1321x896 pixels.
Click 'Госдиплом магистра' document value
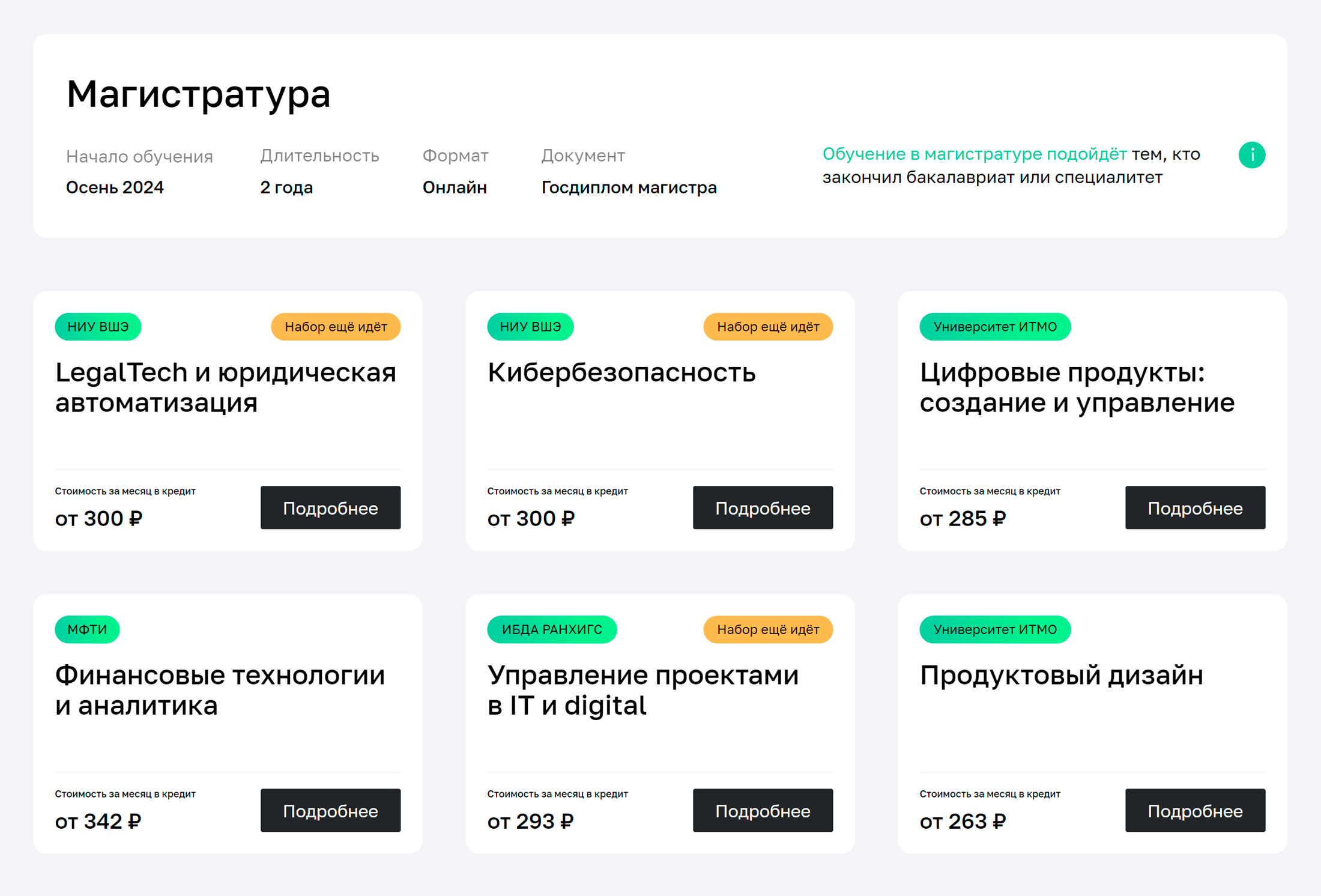click(x=629, y=187)
